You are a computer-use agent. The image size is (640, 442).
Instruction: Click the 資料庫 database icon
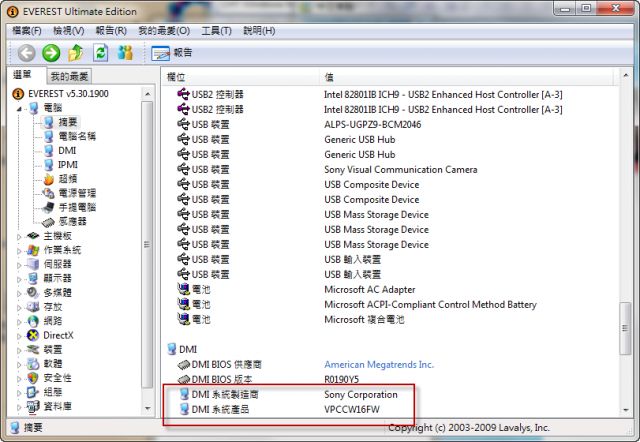coord(33,406)
